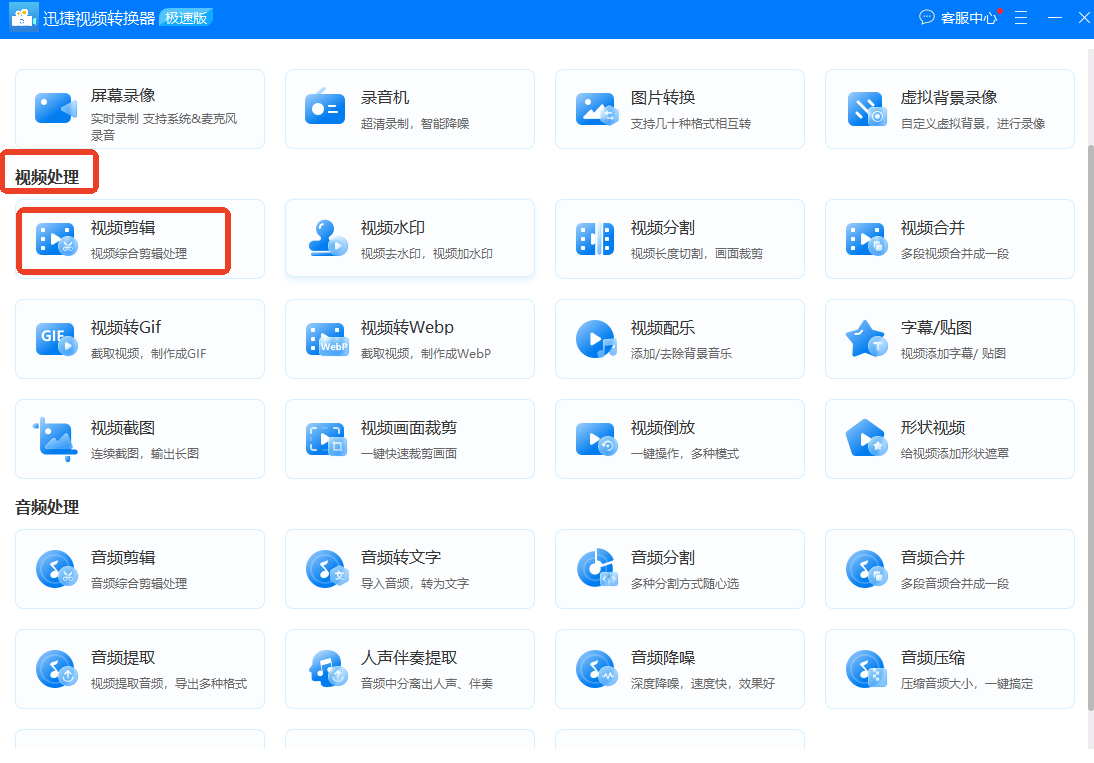Click the 人声伴奏提取 title
1094x763 pixels.
coord(409,658)
